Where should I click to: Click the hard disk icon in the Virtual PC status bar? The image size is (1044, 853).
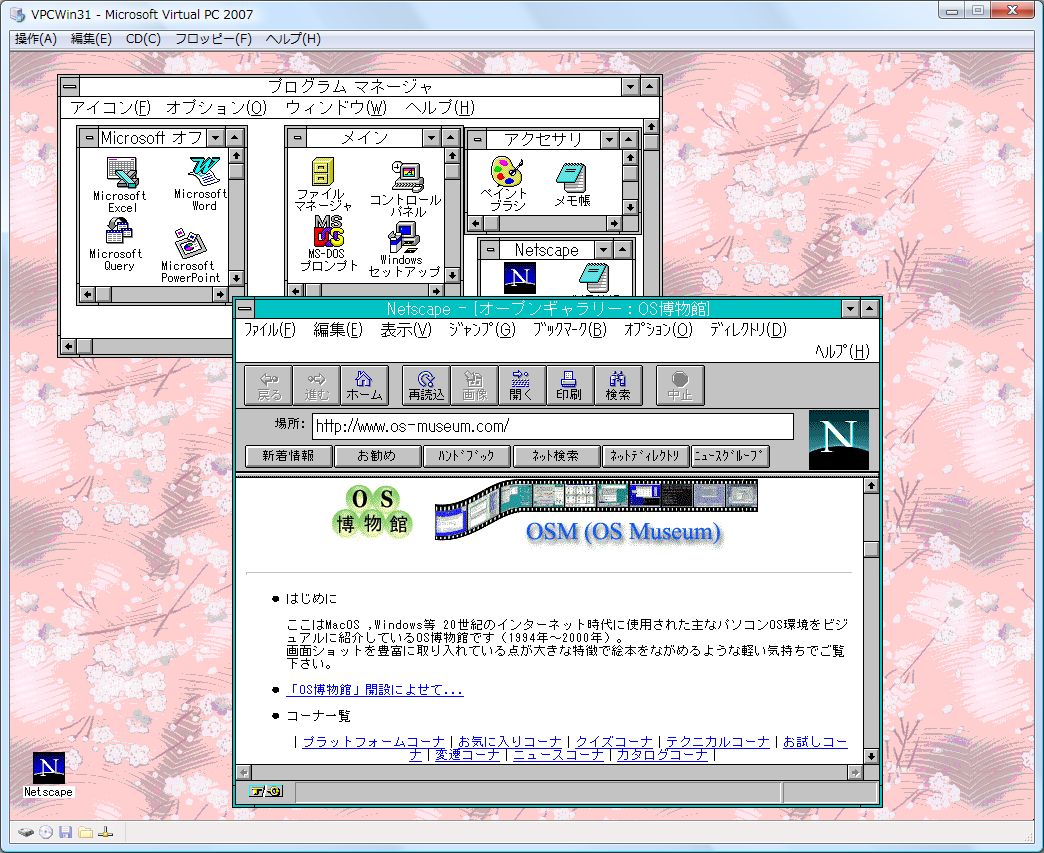point(26,832)
